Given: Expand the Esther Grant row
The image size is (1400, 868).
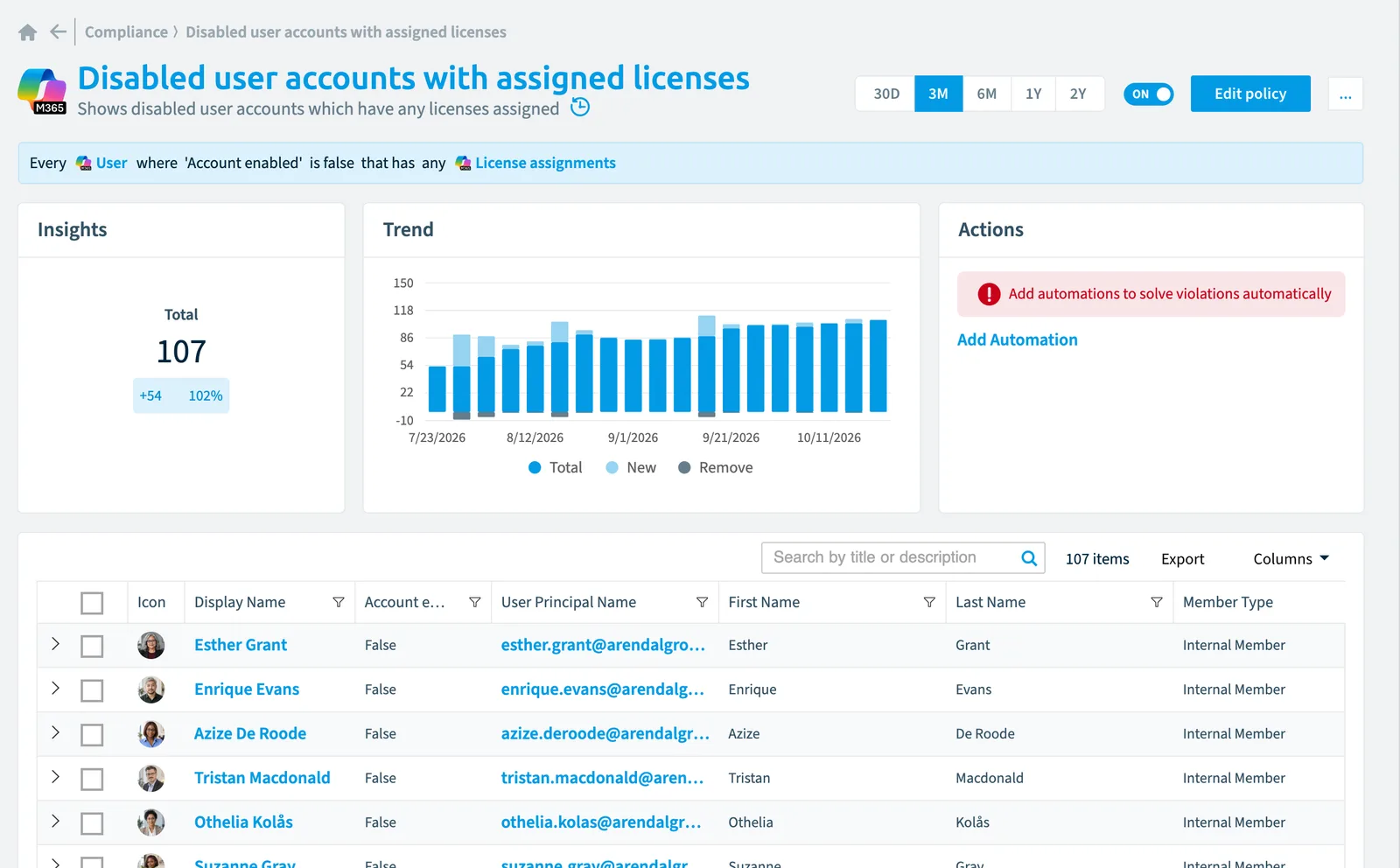Looking at the screenshot, I should tap(55, 644).
